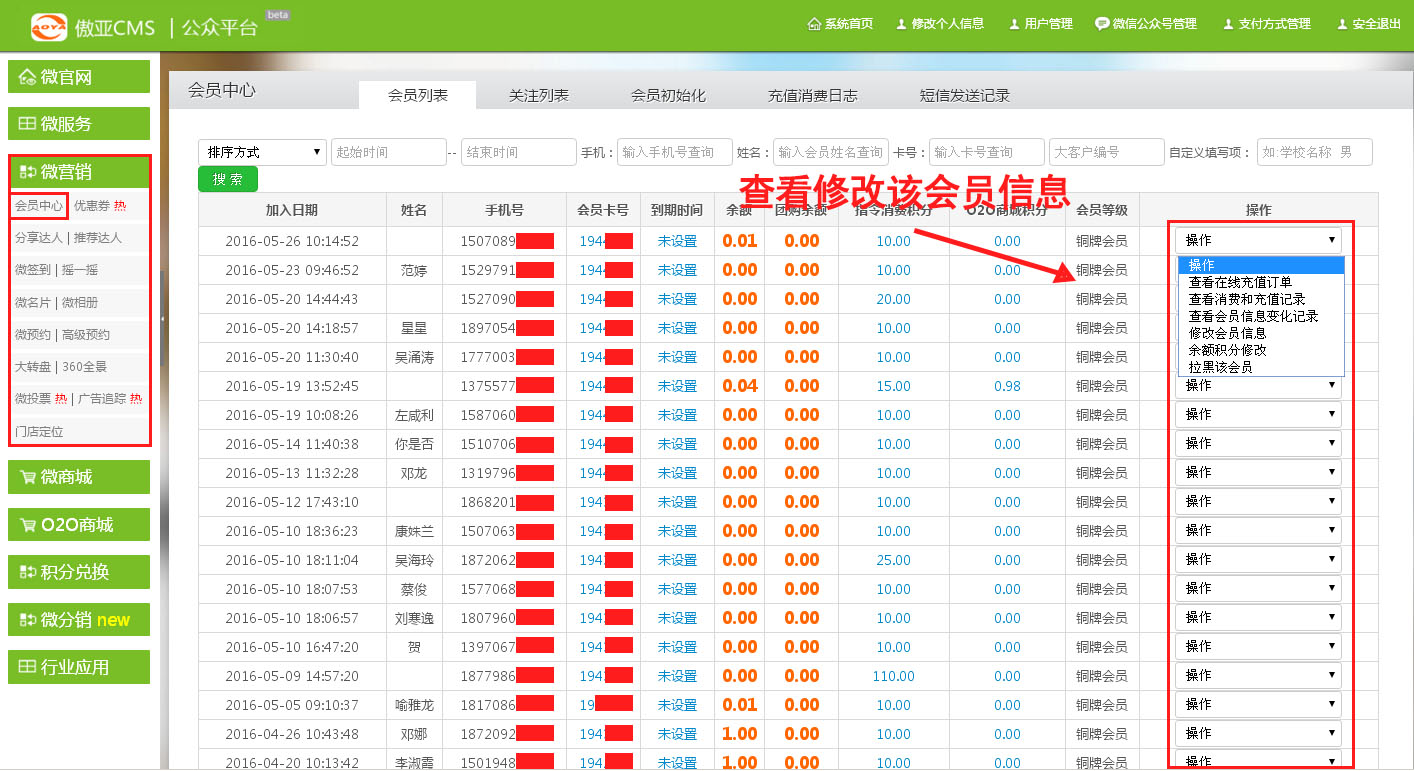Click the 起始时间 date input field
The height and width of the screenshot is (771, 1414).
pyautogui.click(x=388, y=152)
